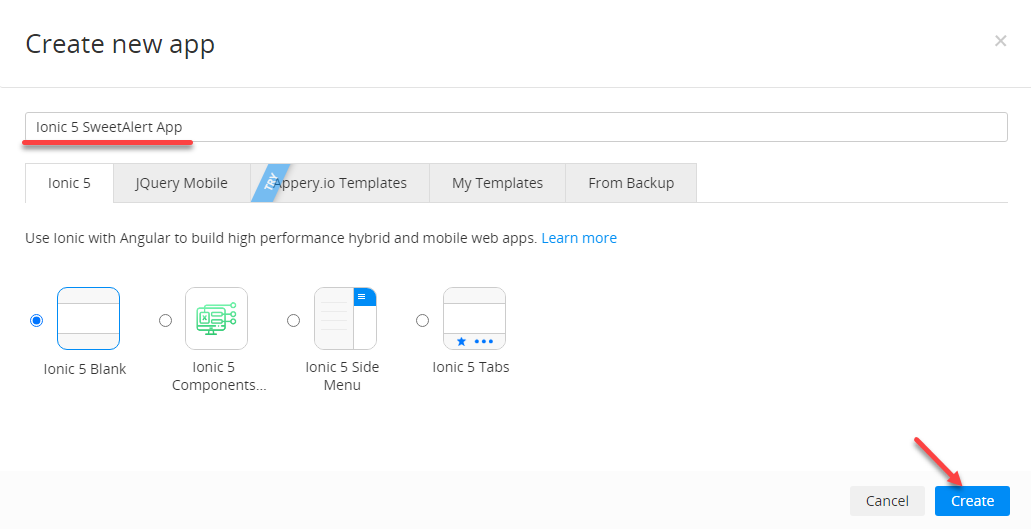Open the JQuery Mobile tab

[x=181, y=183]
